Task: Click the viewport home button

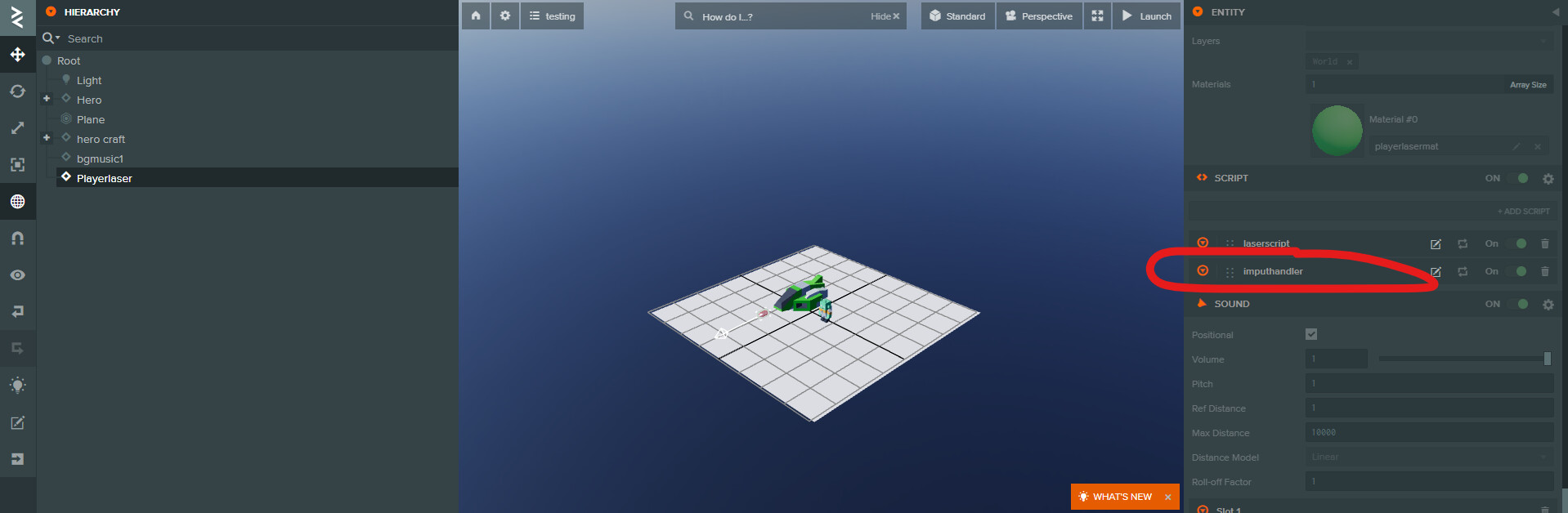Action: 476,16
